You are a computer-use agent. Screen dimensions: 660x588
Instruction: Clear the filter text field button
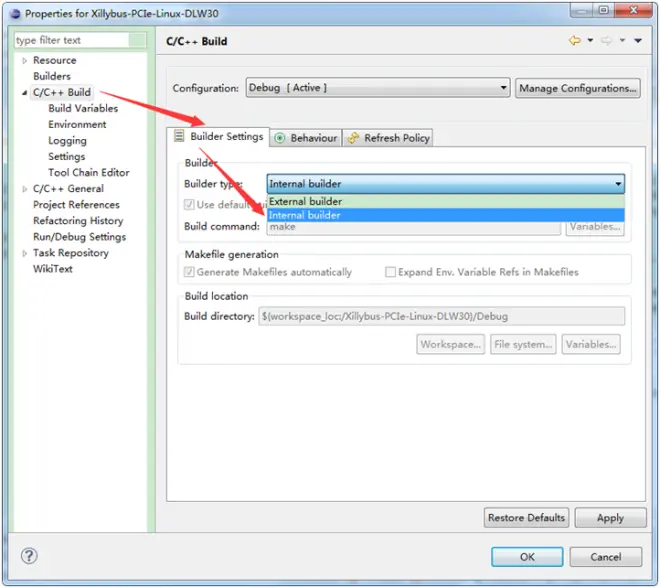137,40
